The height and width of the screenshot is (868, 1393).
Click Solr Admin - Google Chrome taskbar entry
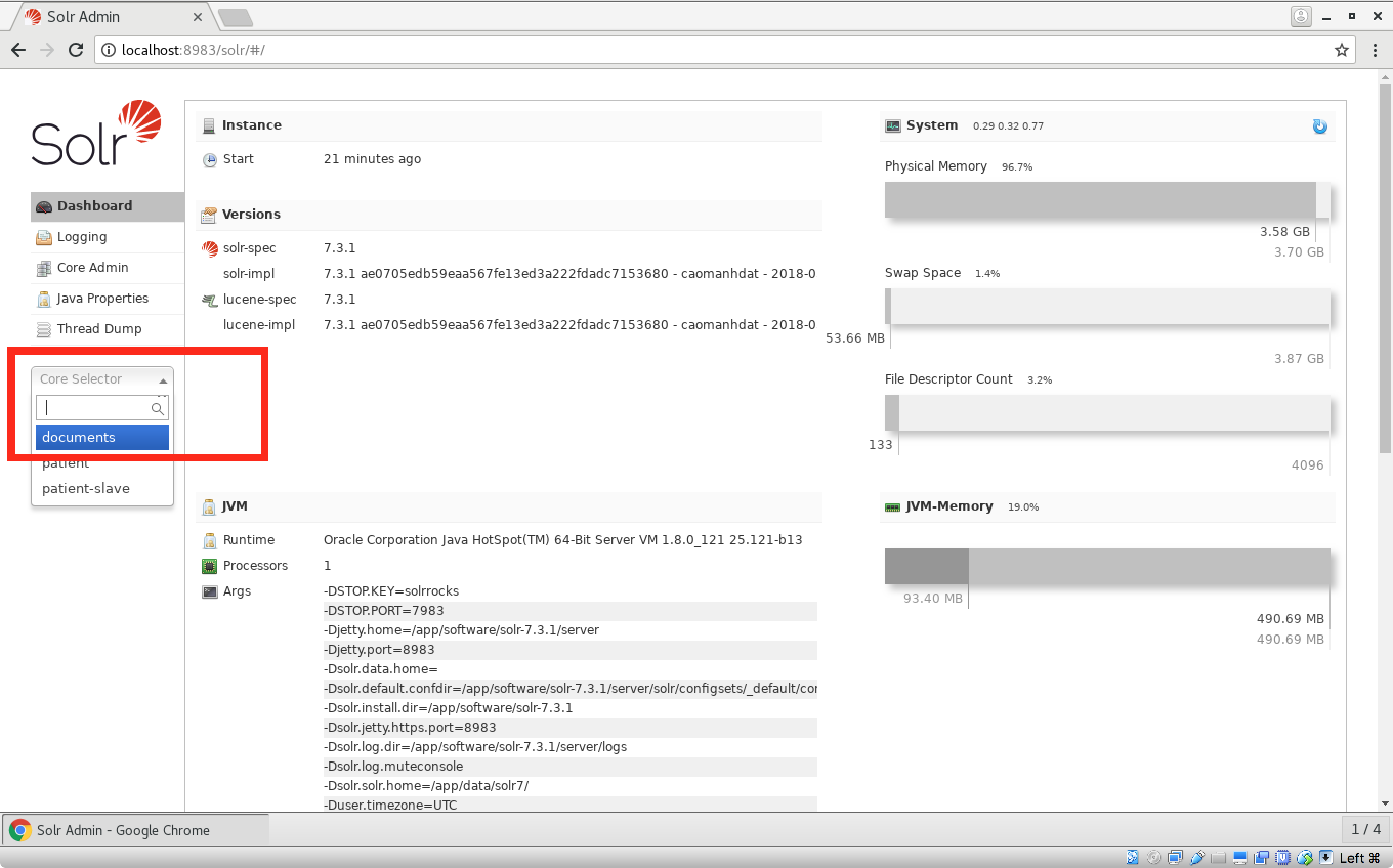point(135,830)
